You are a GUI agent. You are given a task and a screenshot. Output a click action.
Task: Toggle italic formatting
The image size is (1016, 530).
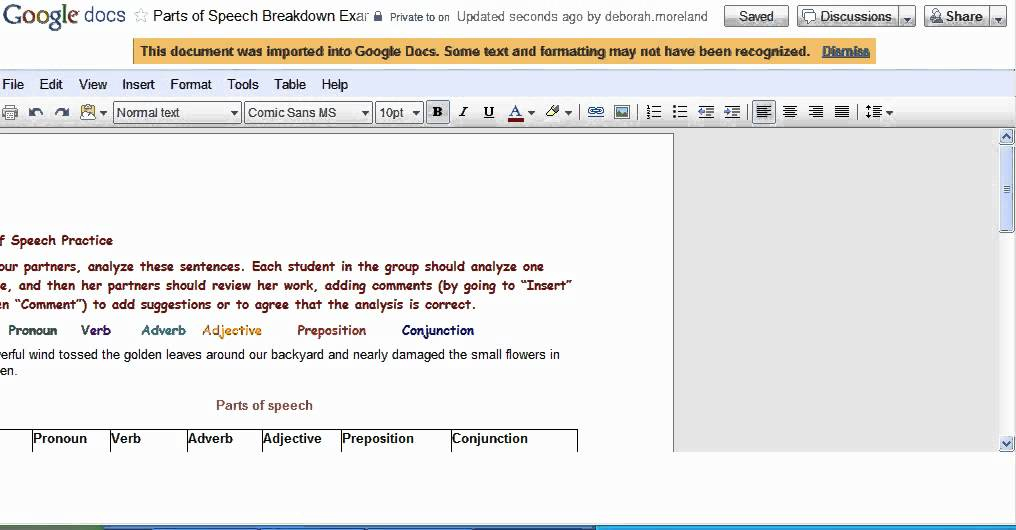pos(463,112)
